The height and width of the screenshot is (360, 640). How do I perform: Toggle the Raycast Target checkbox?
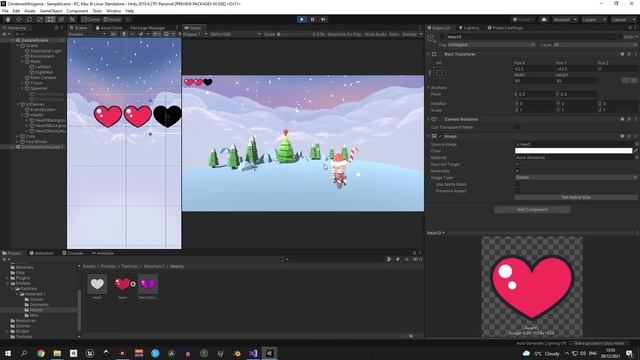[x=517, y=164]
